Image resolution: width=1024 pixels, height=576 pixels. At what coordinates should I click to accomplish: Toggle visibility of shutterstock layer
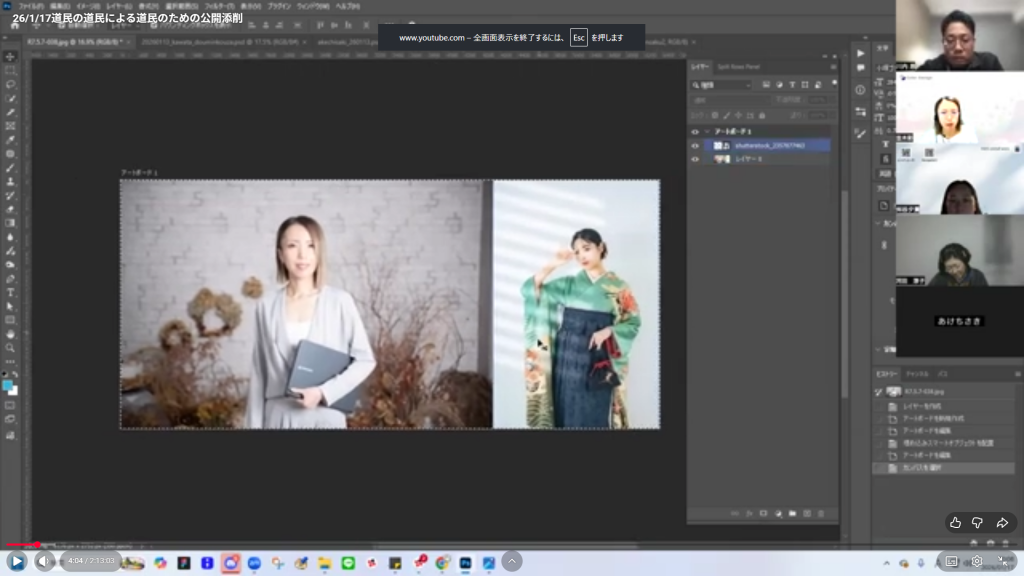[x=696, y=145]
